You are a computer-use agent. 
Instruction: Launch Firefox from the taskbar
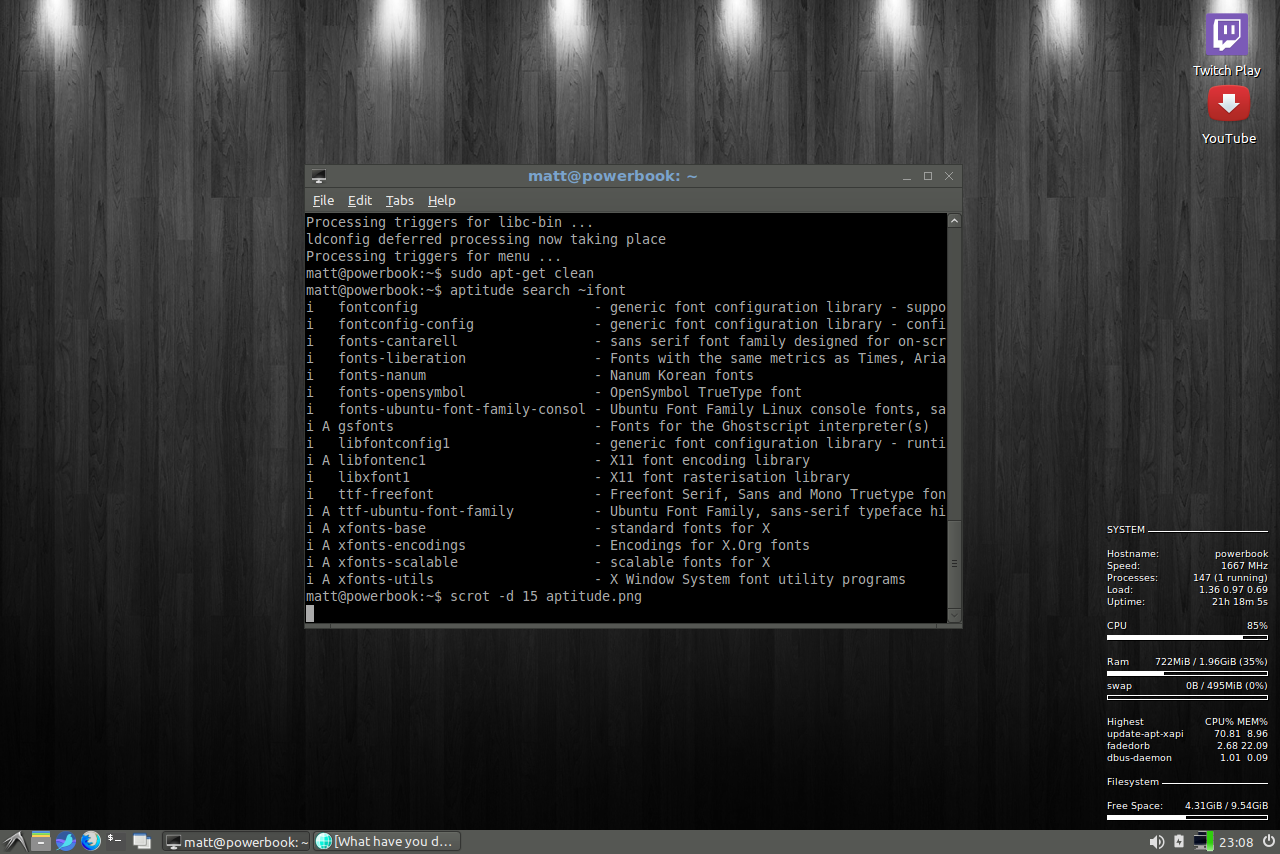coord(91,842)
